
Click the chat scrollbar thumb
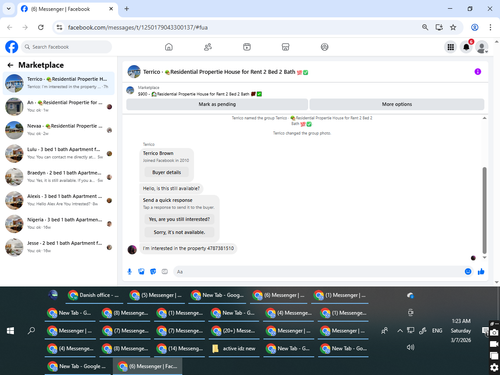[x=484, y=210]
